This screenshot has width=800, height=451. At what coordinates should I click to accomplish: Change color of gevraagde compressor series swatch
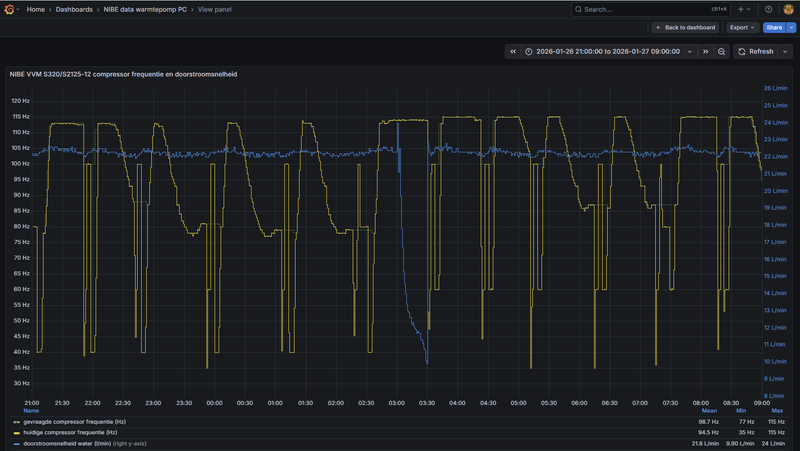click(x=16, y=422)
